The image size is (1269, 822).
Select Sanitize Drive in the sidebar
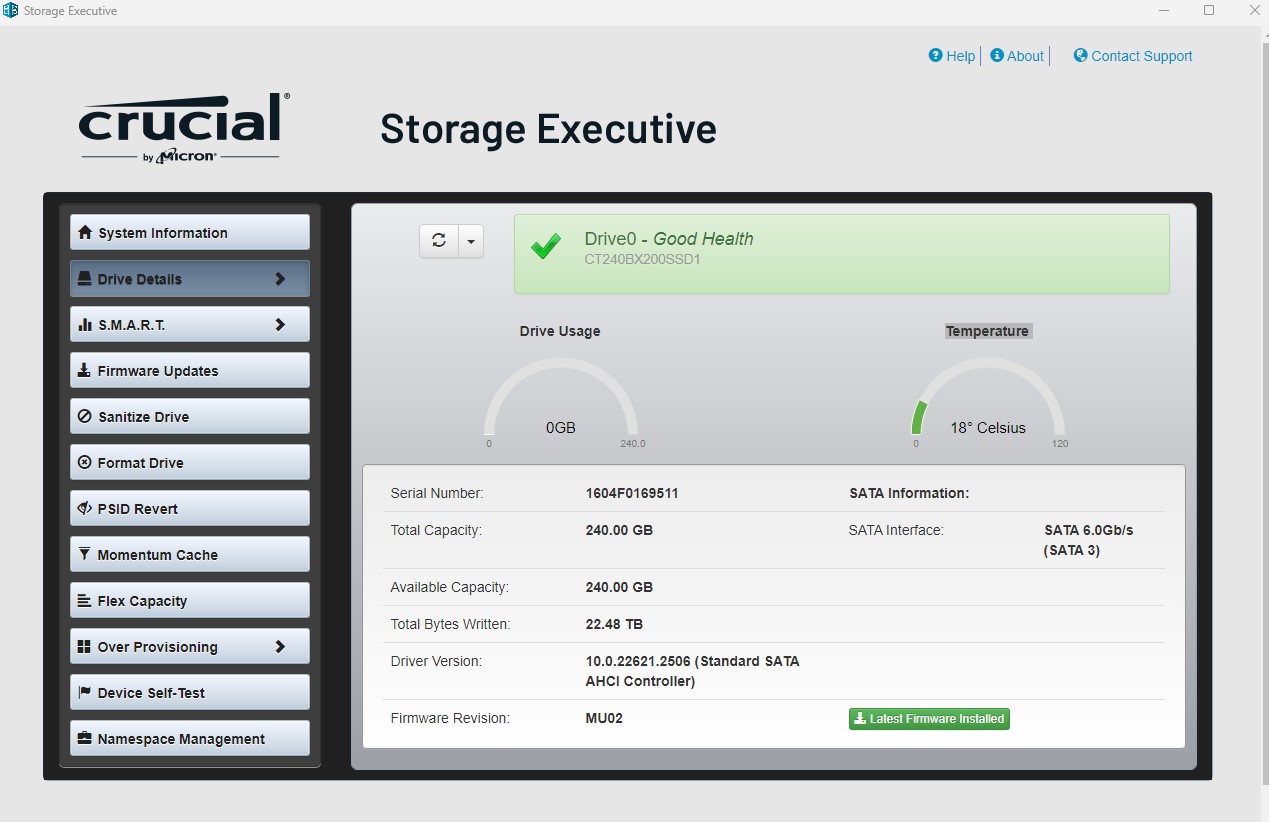tap(189, 417)
